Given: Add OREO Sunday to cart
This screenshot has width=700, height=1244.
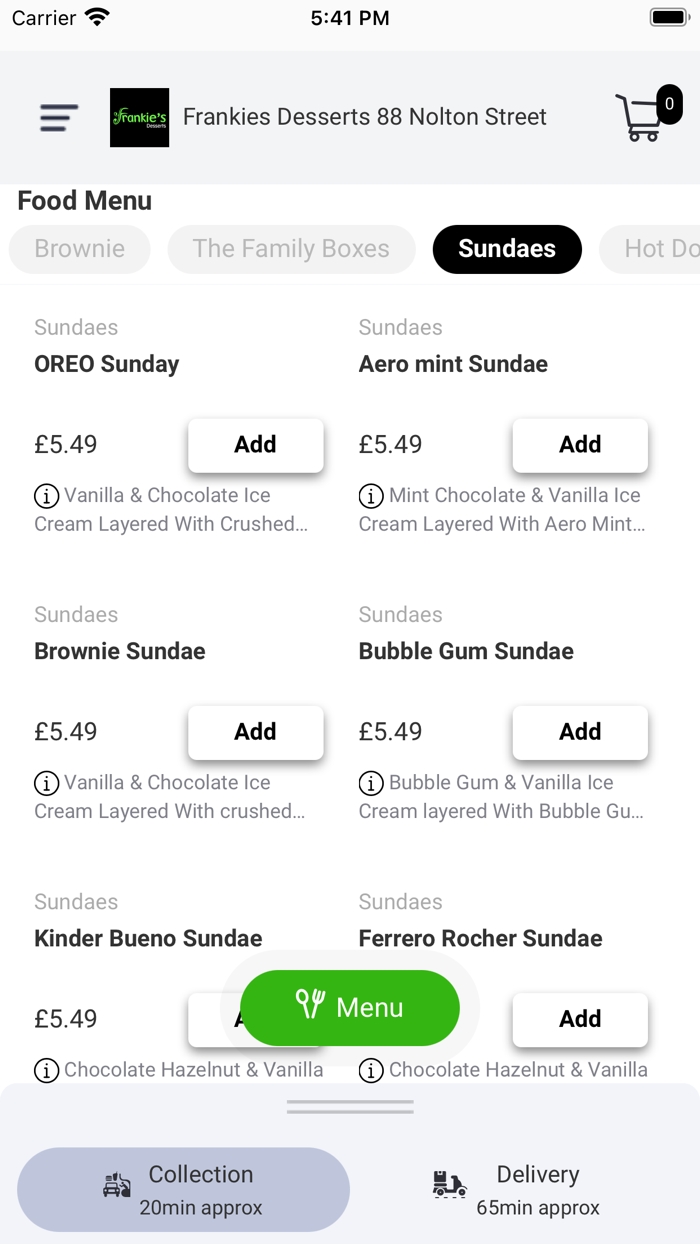Looking at the screenshot, I should click(255, 445).
